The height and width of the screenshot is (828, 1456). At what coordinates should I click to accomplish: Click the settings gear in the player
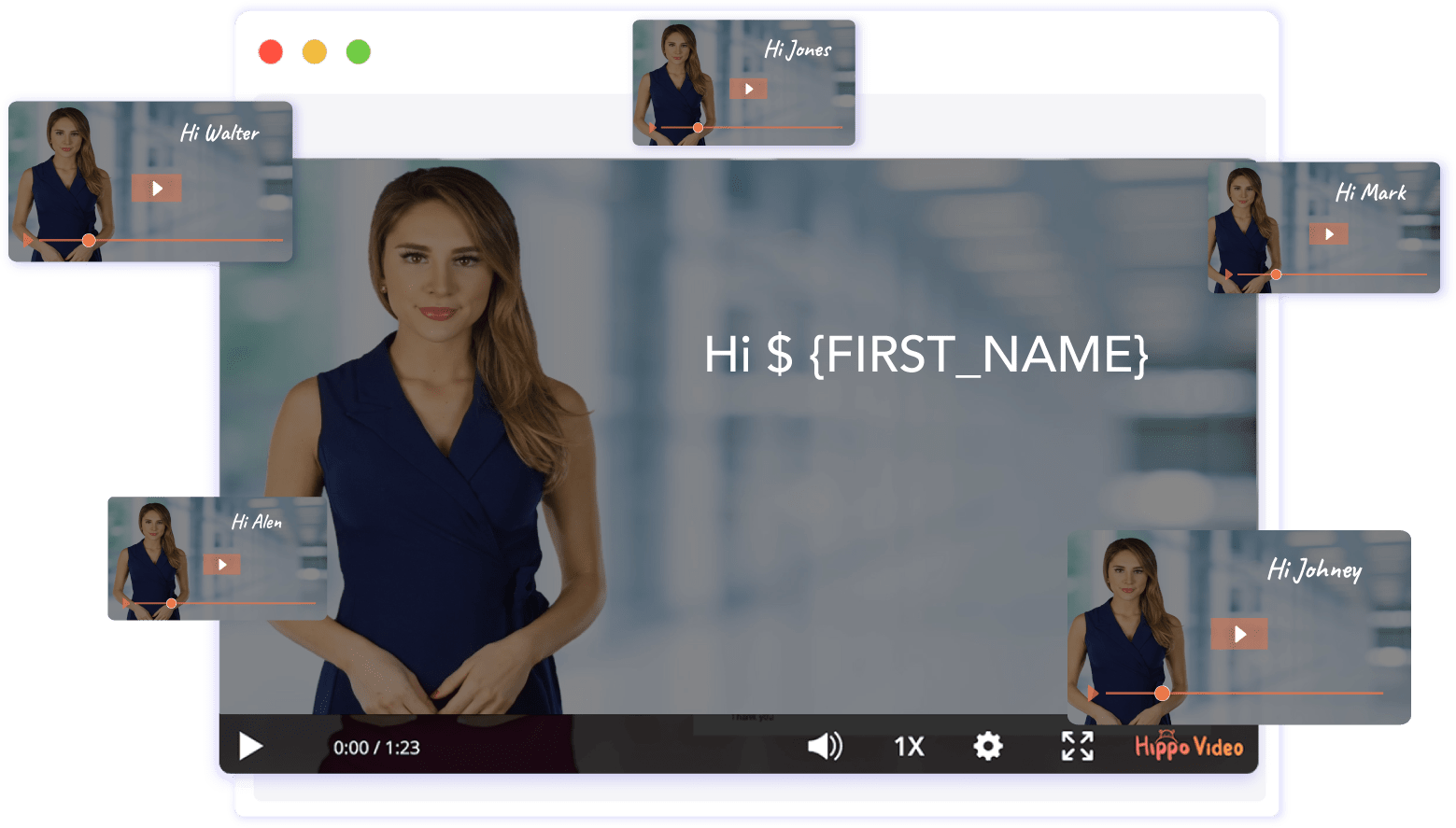coord(987,747)
